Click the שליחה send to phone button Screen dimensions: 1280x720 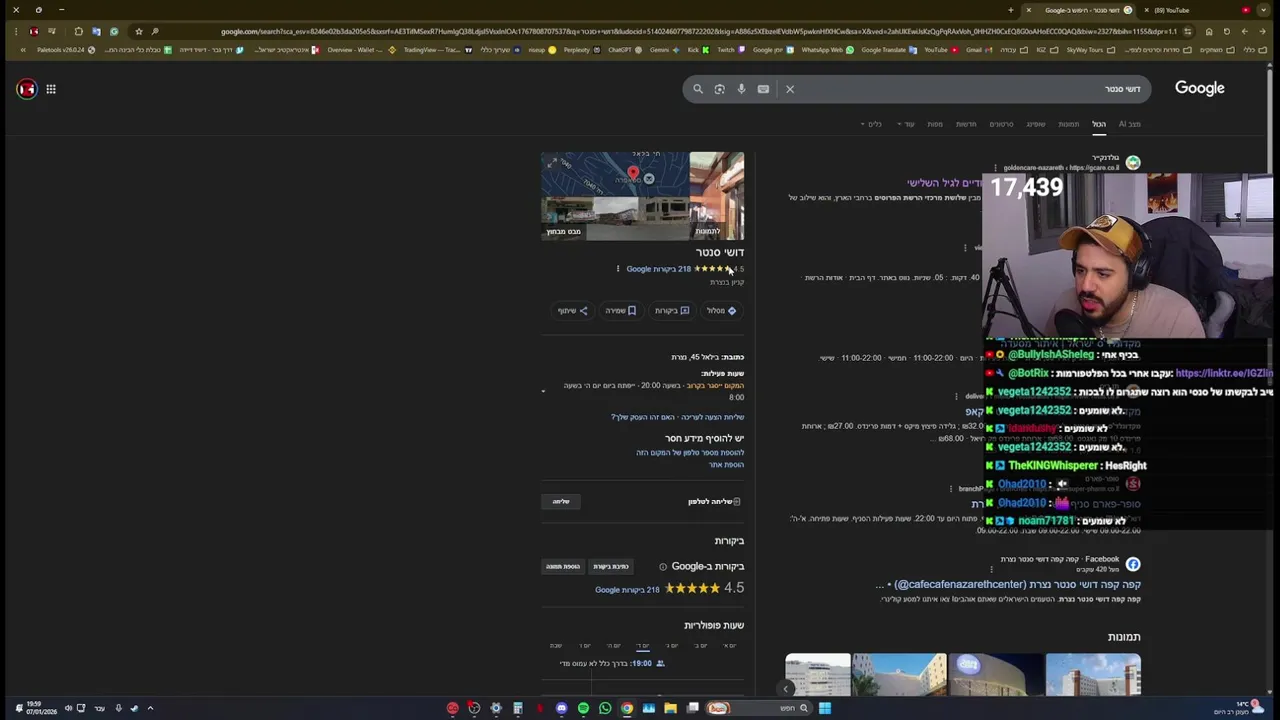click(561, 502)
